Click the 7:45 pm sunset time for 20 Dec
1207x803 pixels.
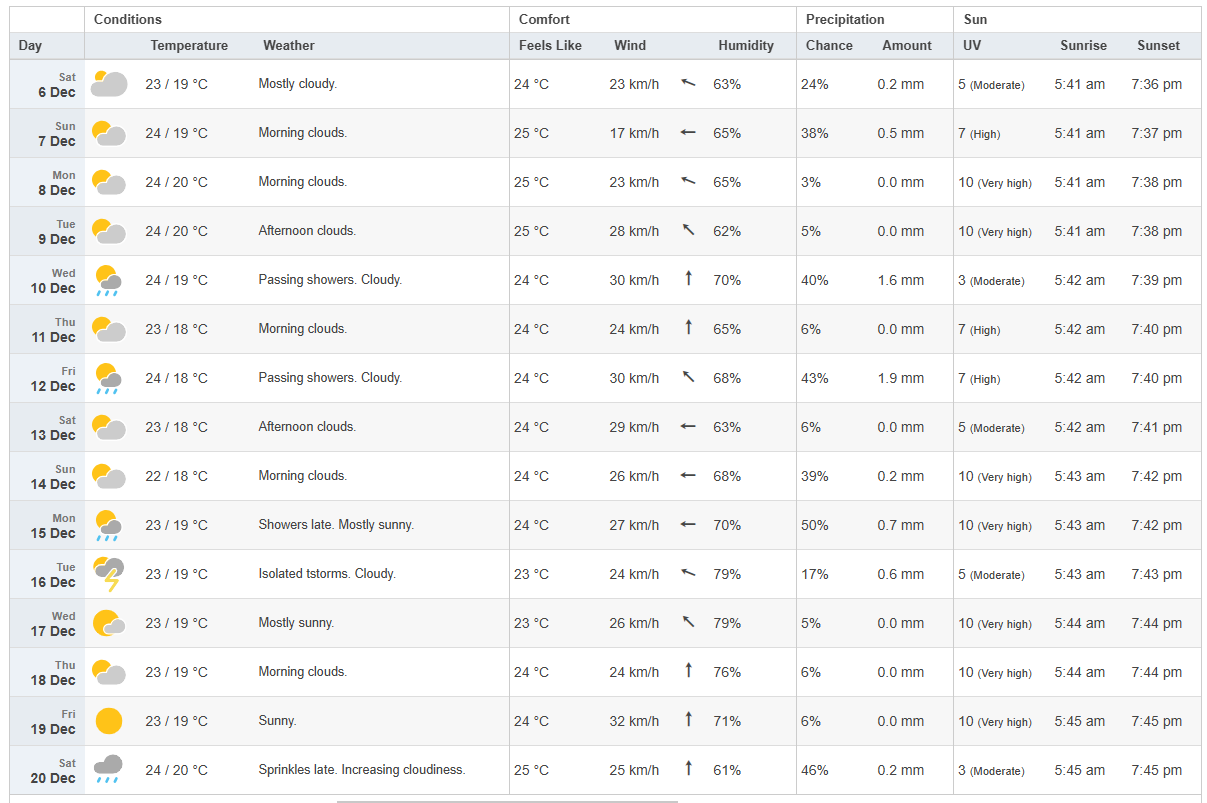(1156, 770)
